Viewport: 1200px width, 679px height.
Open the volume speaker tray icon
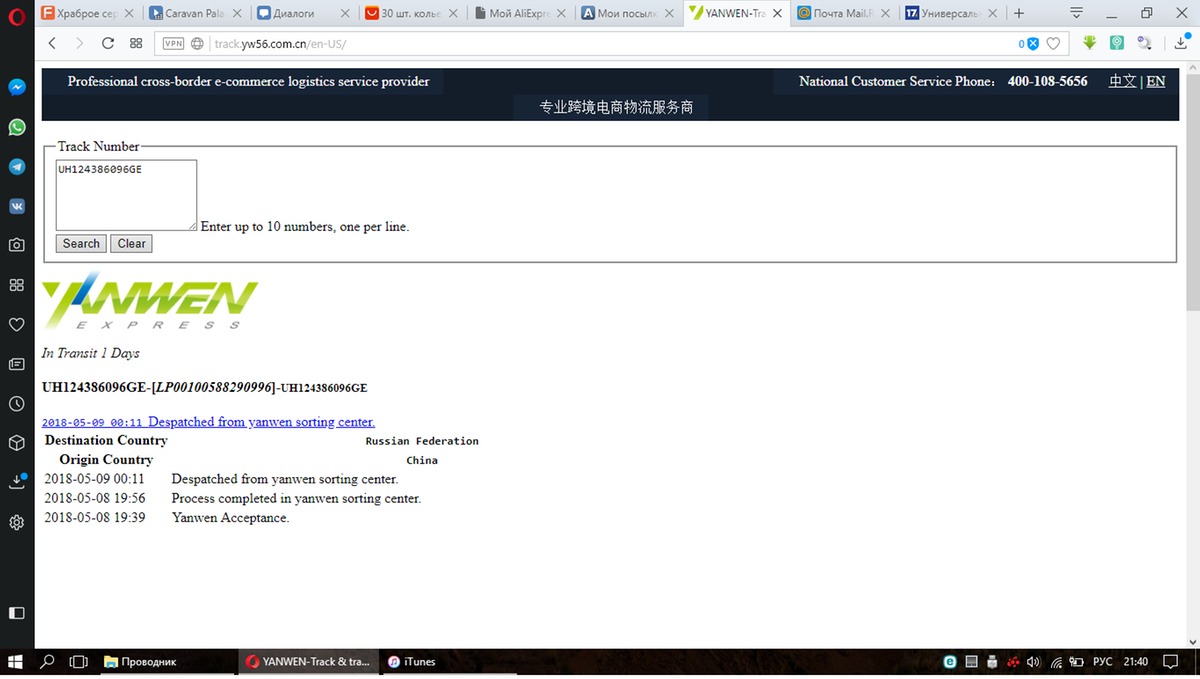(x=1033, y=662)
